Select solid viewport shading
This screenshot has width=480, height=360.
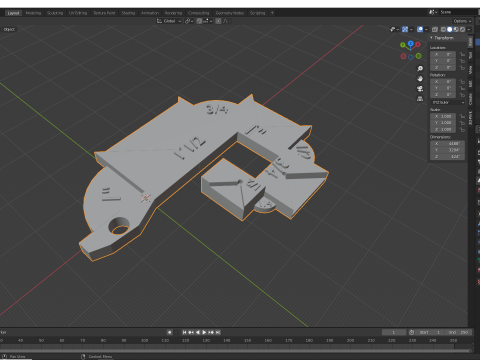450,29
